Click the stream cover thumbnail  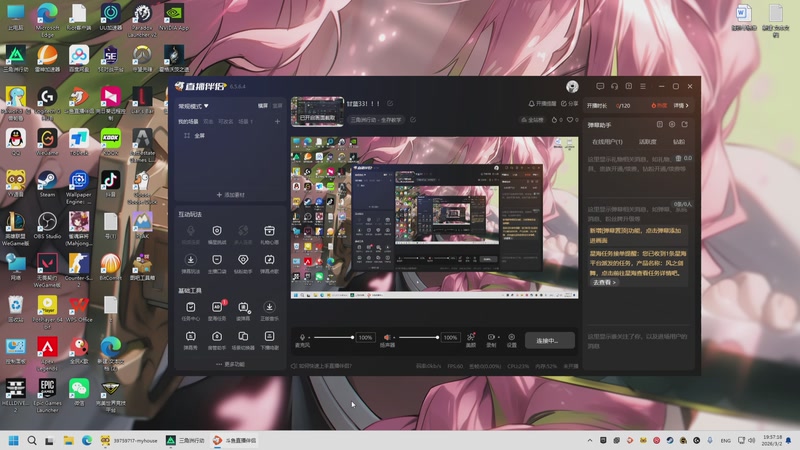pos(317,111)
